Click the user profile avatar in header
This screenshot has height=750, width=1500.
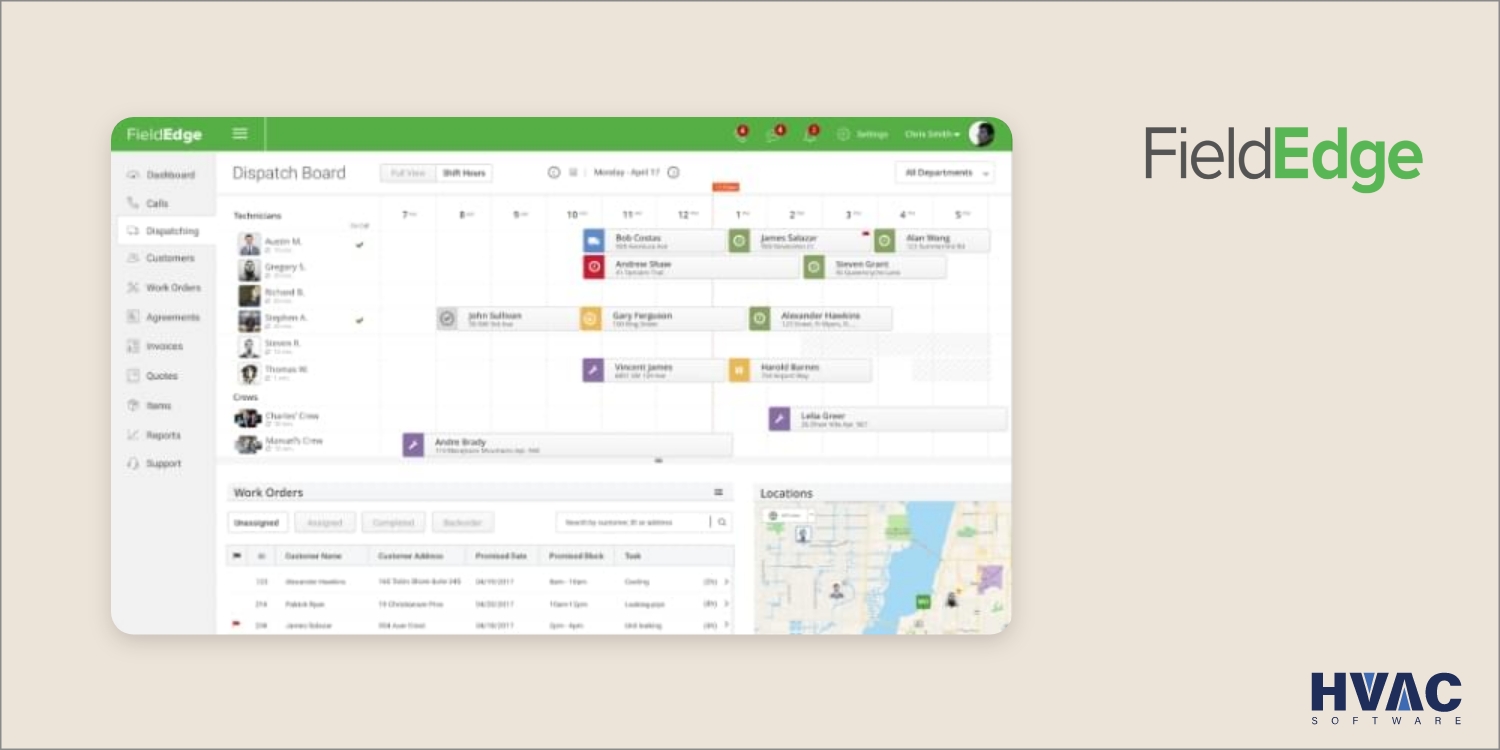pyautogui.click(x=981, y=133)
